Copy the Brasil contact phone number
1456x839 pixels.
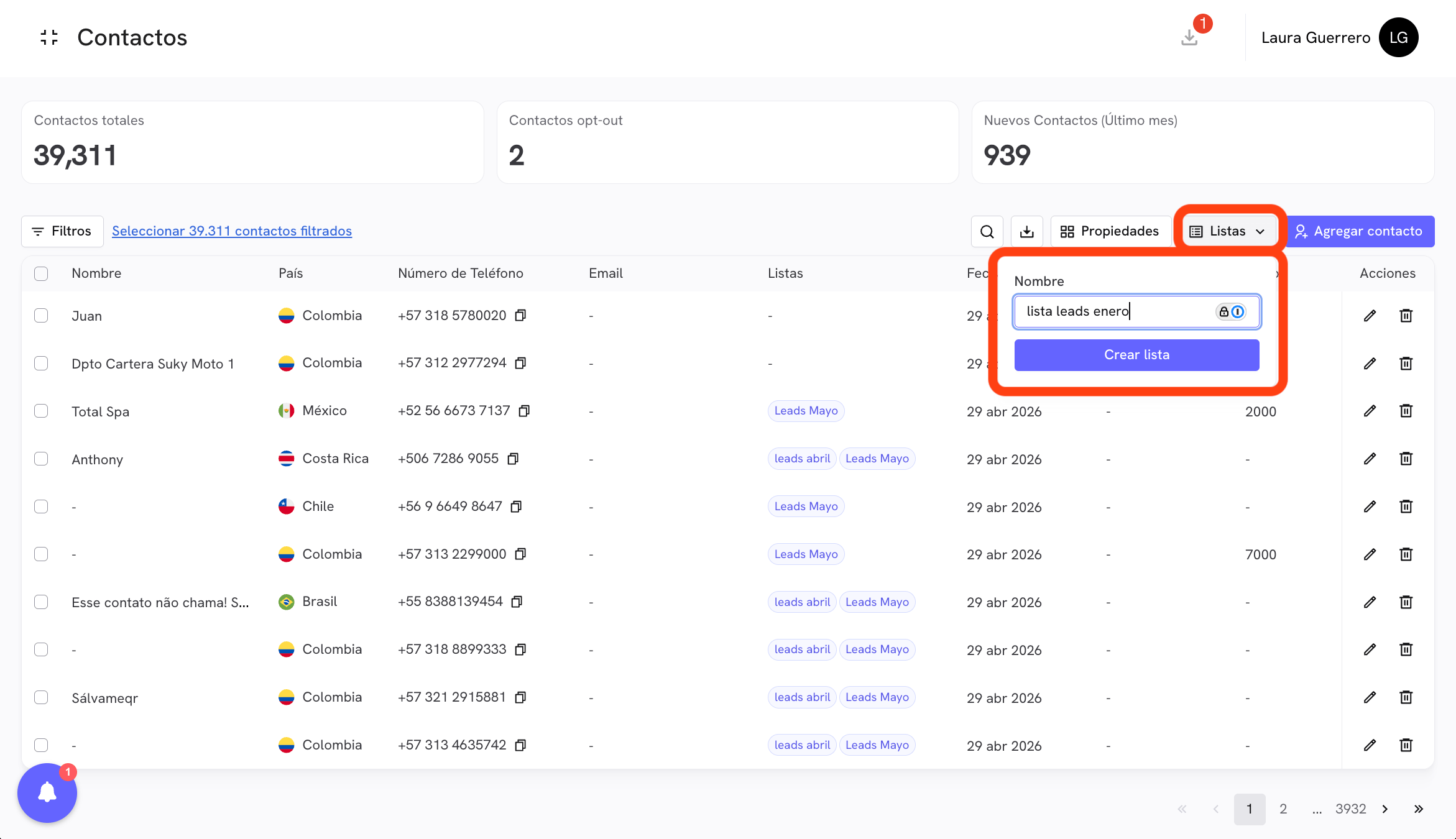(517, 602)
